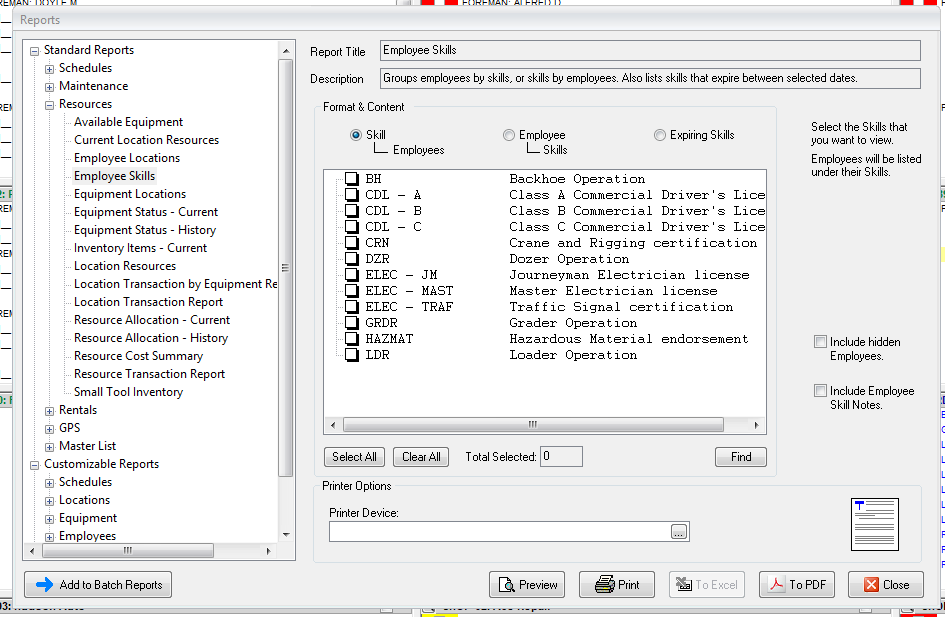This screenshot has width=945, height=617.
Task: Click the Print printer icon button
Action: (603, 585)
